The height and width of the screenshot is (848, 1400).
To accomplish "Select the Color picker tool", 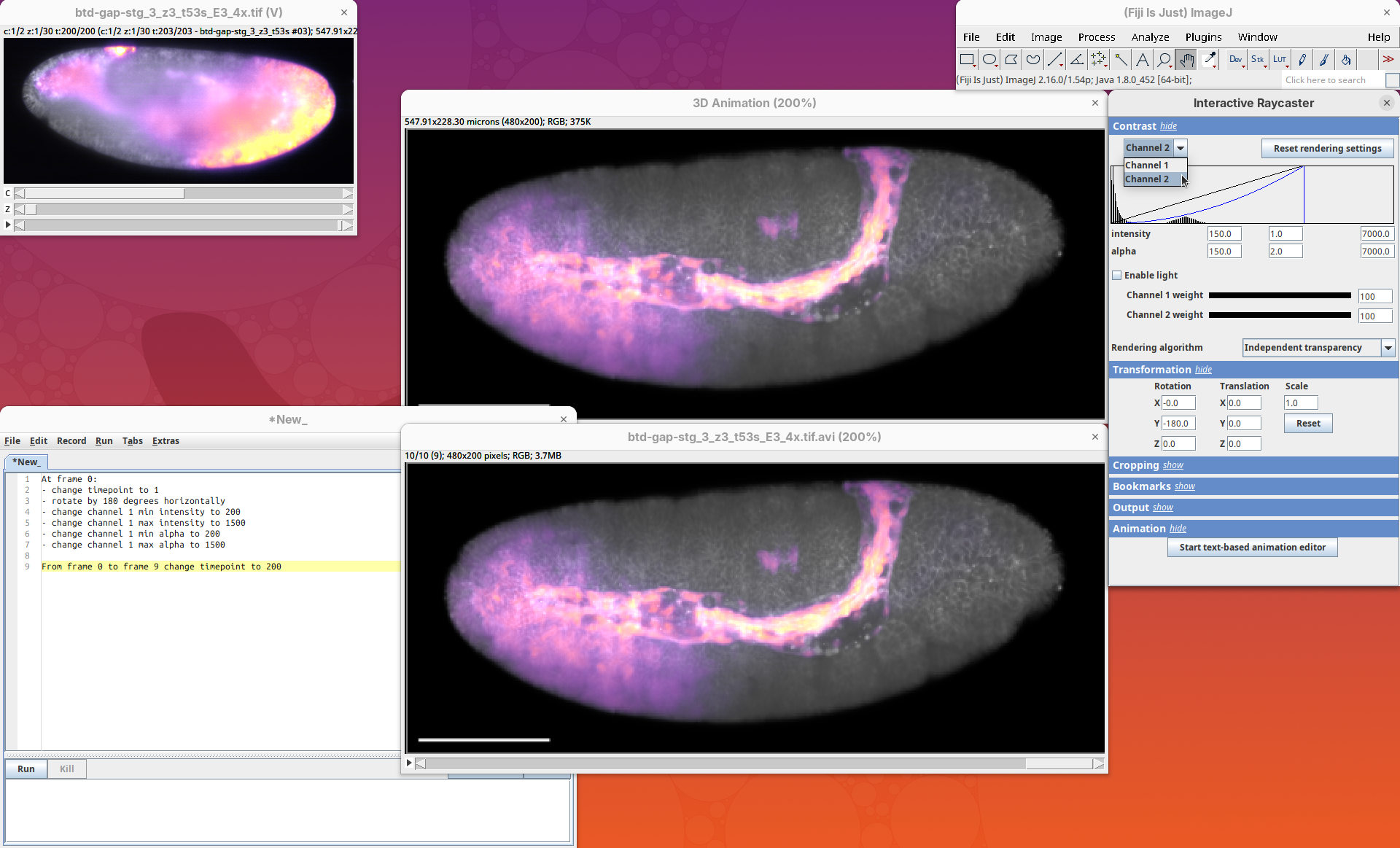I will click(1209, 60).
